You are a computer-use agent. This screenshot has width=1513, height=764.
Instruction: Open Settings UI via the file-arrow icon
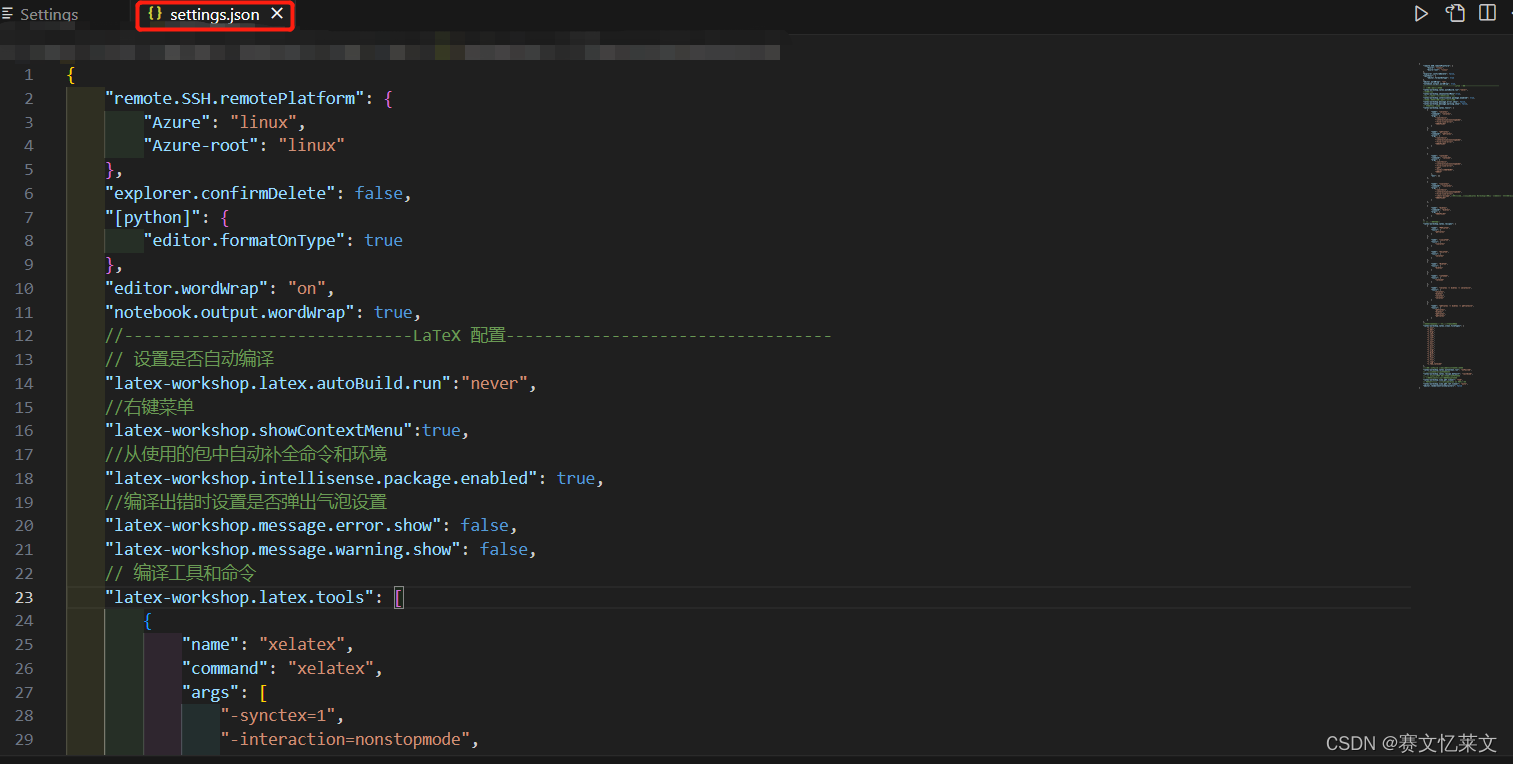click(x=1455, y=14)
